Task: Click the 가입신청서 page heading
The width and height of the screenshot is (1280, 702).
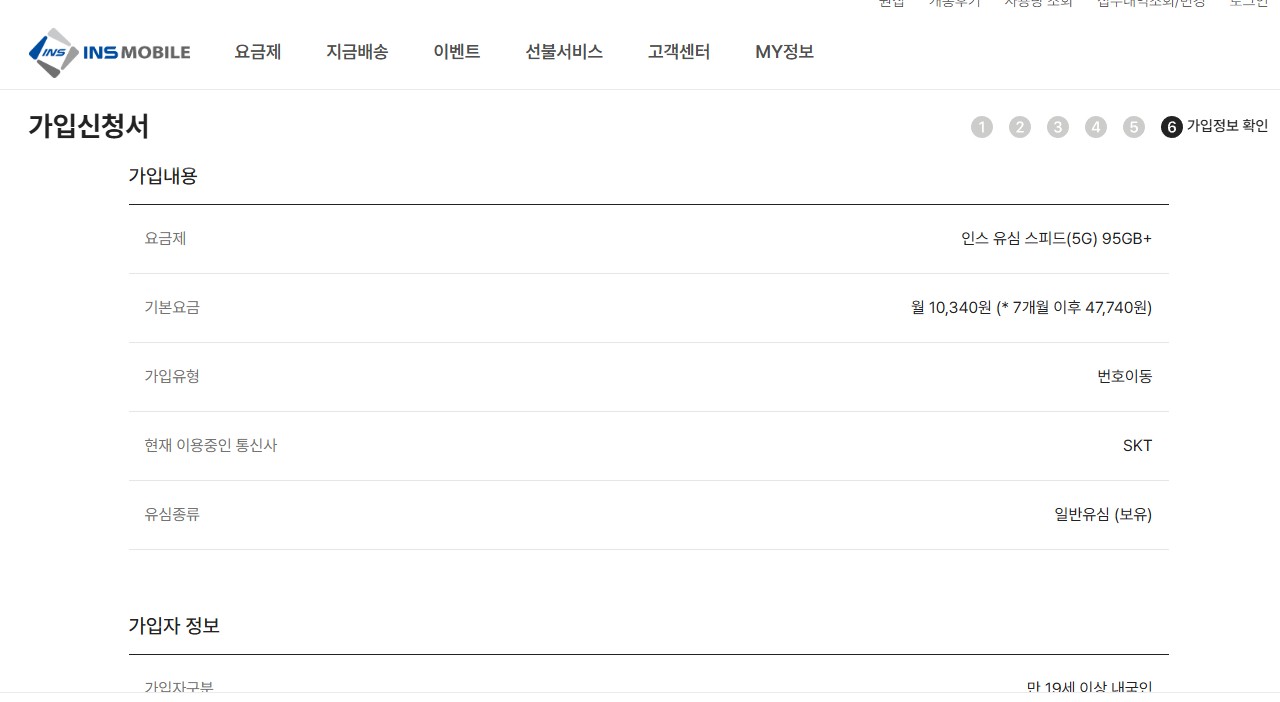Action: point(89,127)
